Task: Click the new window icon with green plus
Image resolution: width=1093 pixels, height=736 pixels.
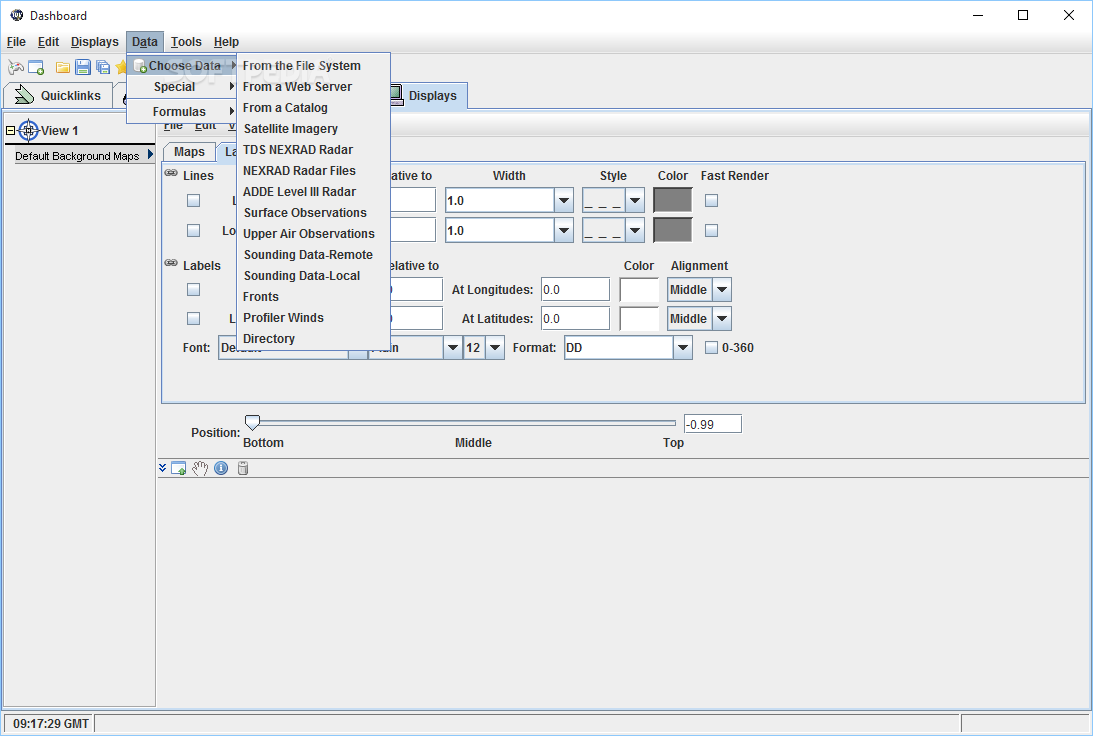Action: [x=36, y=68]
